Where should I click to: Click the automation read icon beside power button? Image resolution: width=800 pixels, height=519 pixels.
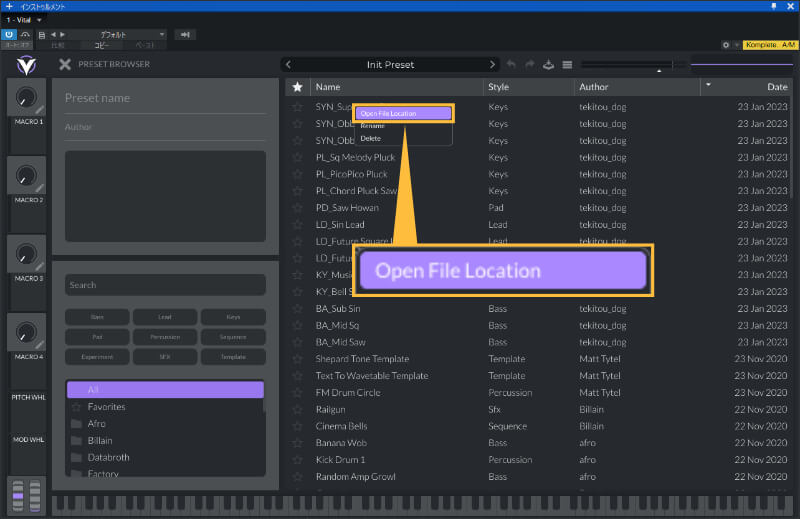pos(25,35)
